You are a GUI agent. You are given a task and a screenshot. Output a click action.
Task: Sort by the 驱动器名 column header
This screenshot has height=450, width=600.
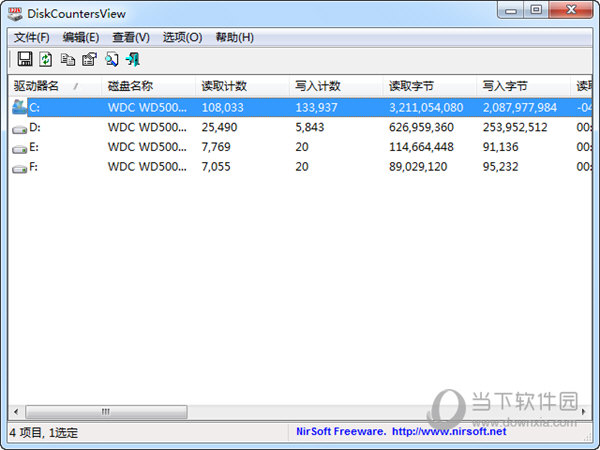click(55, 86)
